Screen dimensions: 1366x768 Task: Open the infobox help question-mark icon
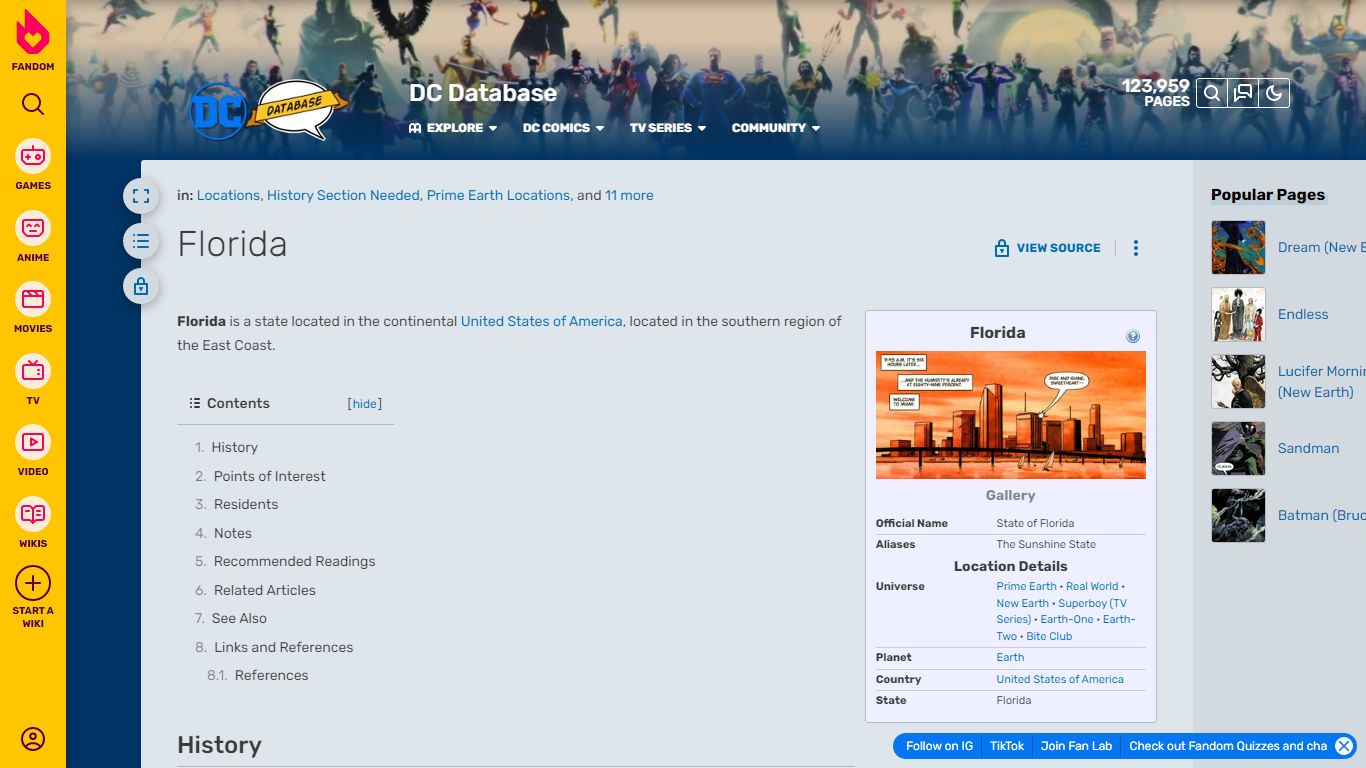click(x=1133, y=337)
